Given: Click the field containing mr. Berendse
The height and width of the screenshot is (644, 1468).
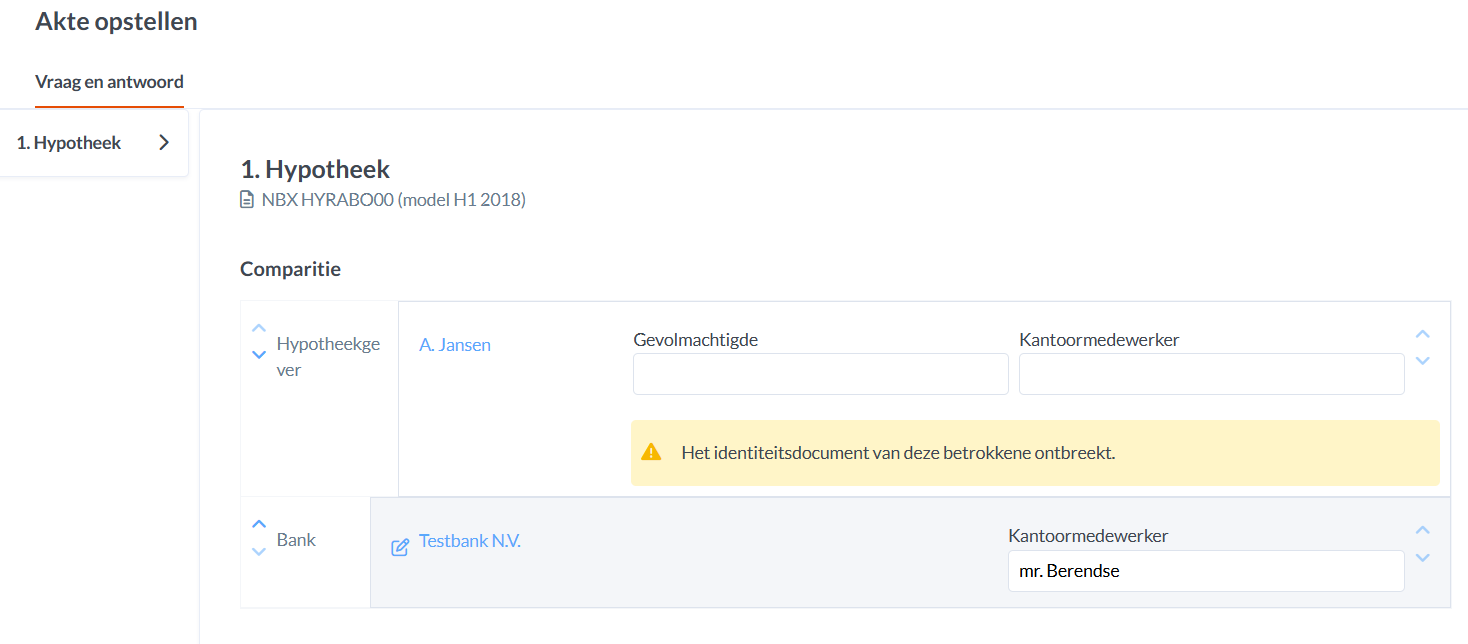Looking at the screenshot, I should (1205, 571).
